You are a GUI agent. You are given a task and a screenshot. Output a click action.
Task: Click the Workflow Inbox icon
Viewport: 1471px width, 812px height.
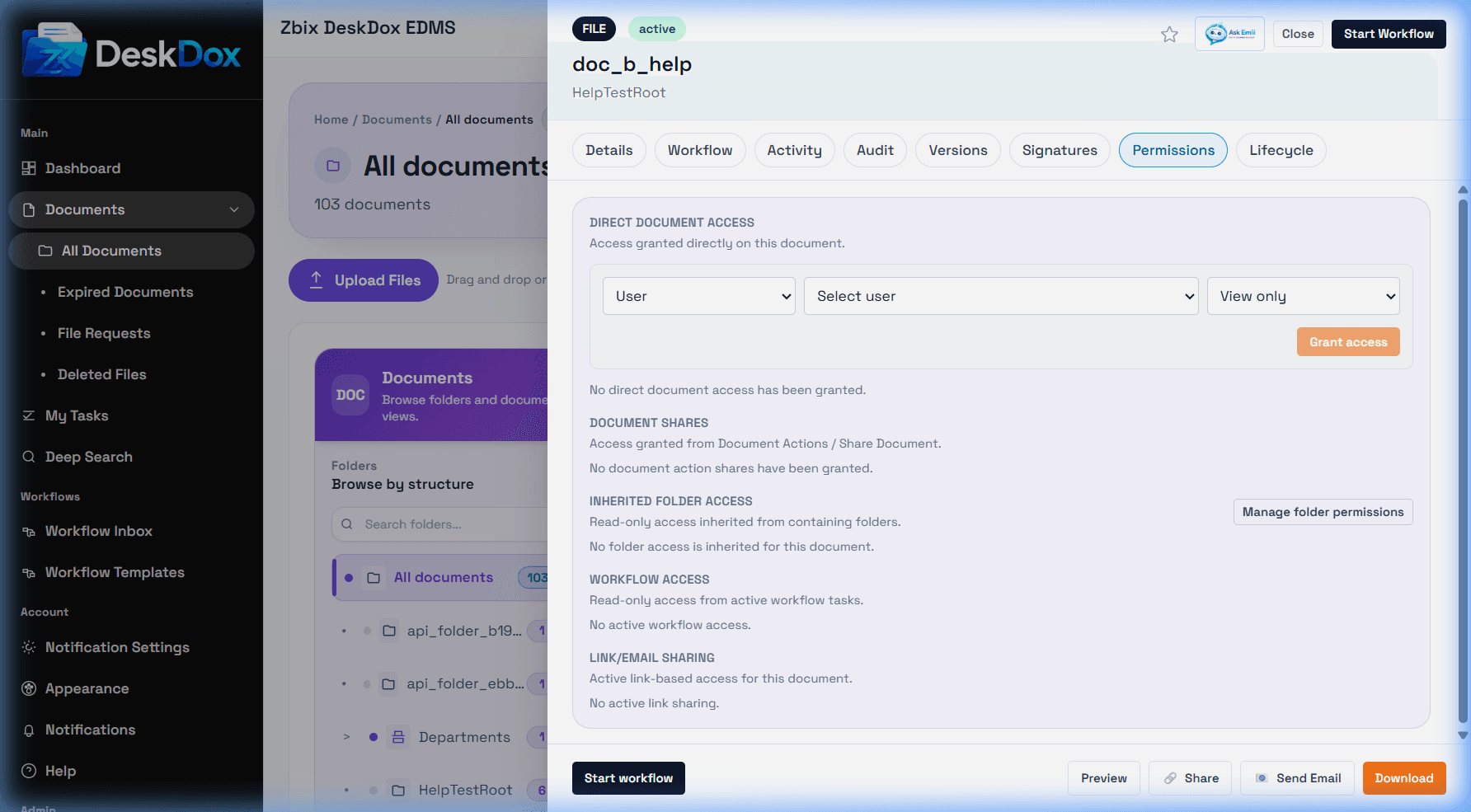(29, 532)
